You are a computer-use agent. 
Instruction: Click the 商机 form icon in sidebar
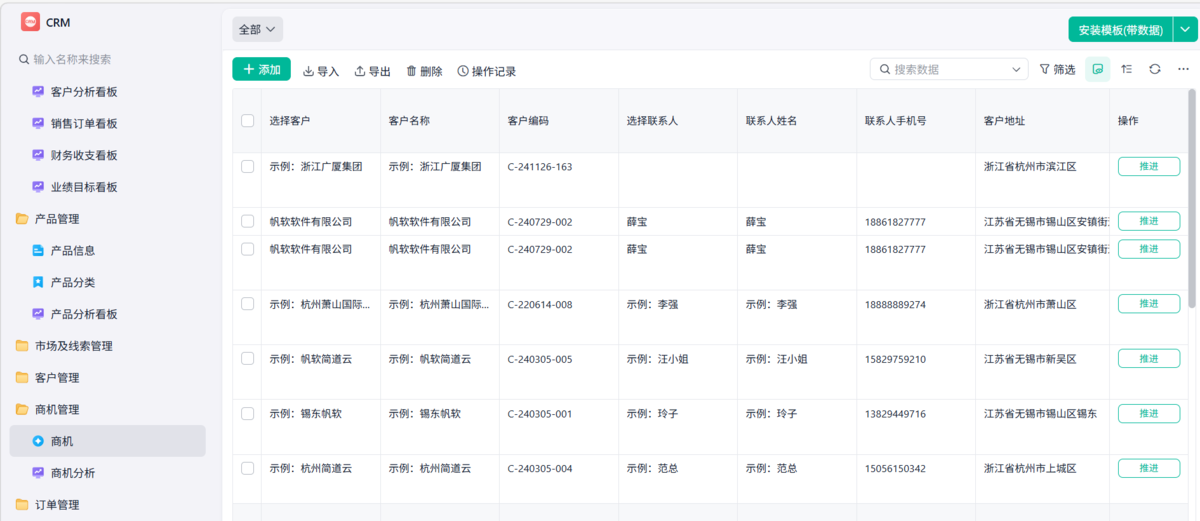[x=38, y=441]
